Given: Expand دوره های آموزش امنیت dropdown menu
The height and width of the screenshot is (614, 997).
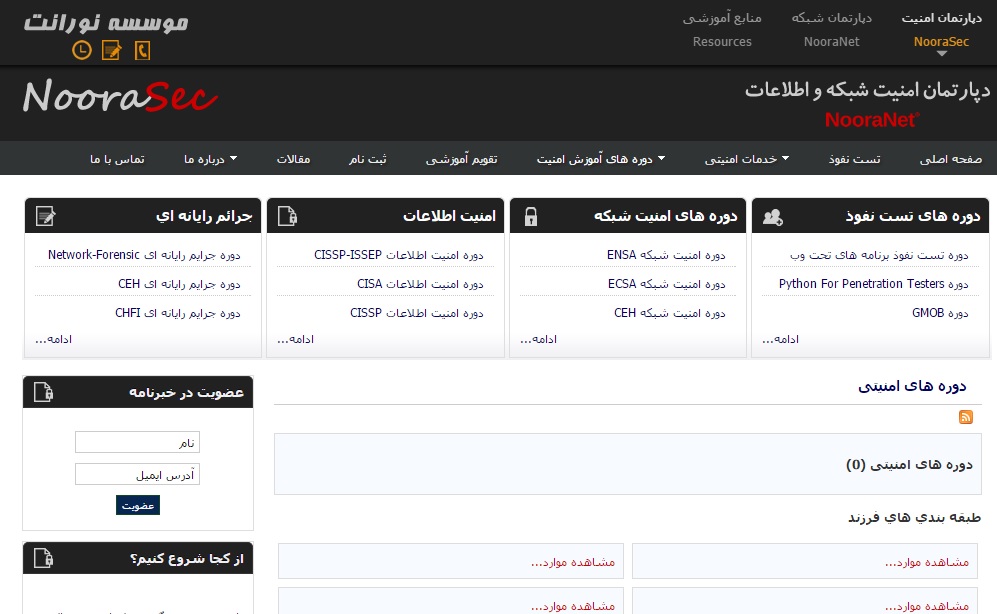Looking at the screenshot, I should [x=600, y=159].
